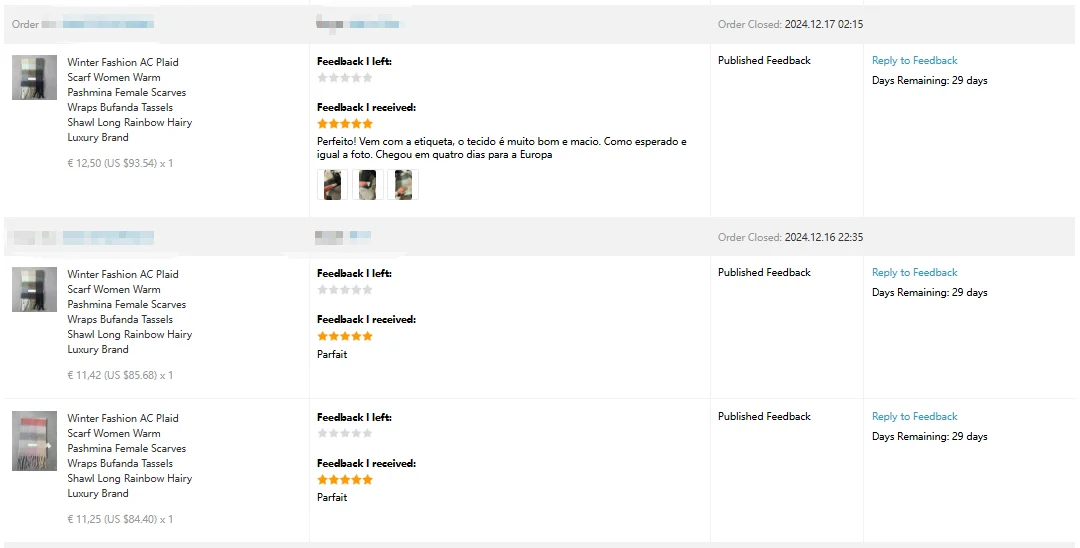Click empty stars left for €11,42 item
This screenshot has height=548, width=1080.
(x=344, y=290)
